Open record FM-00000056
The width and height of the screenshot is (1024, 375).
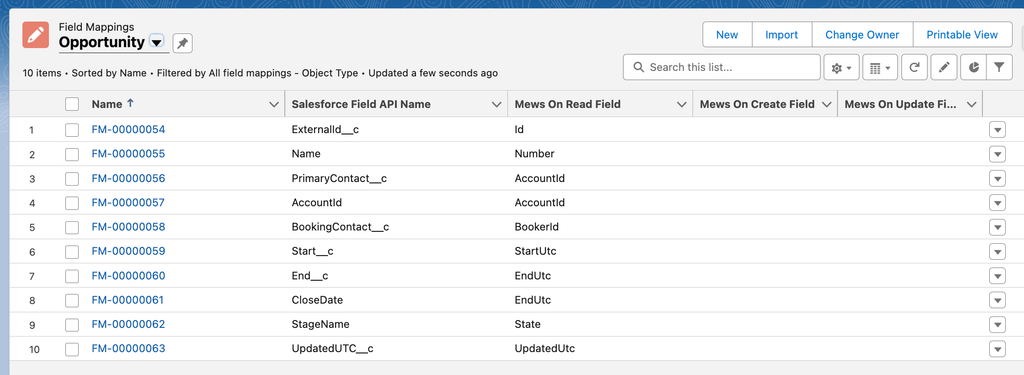(129, 178)
